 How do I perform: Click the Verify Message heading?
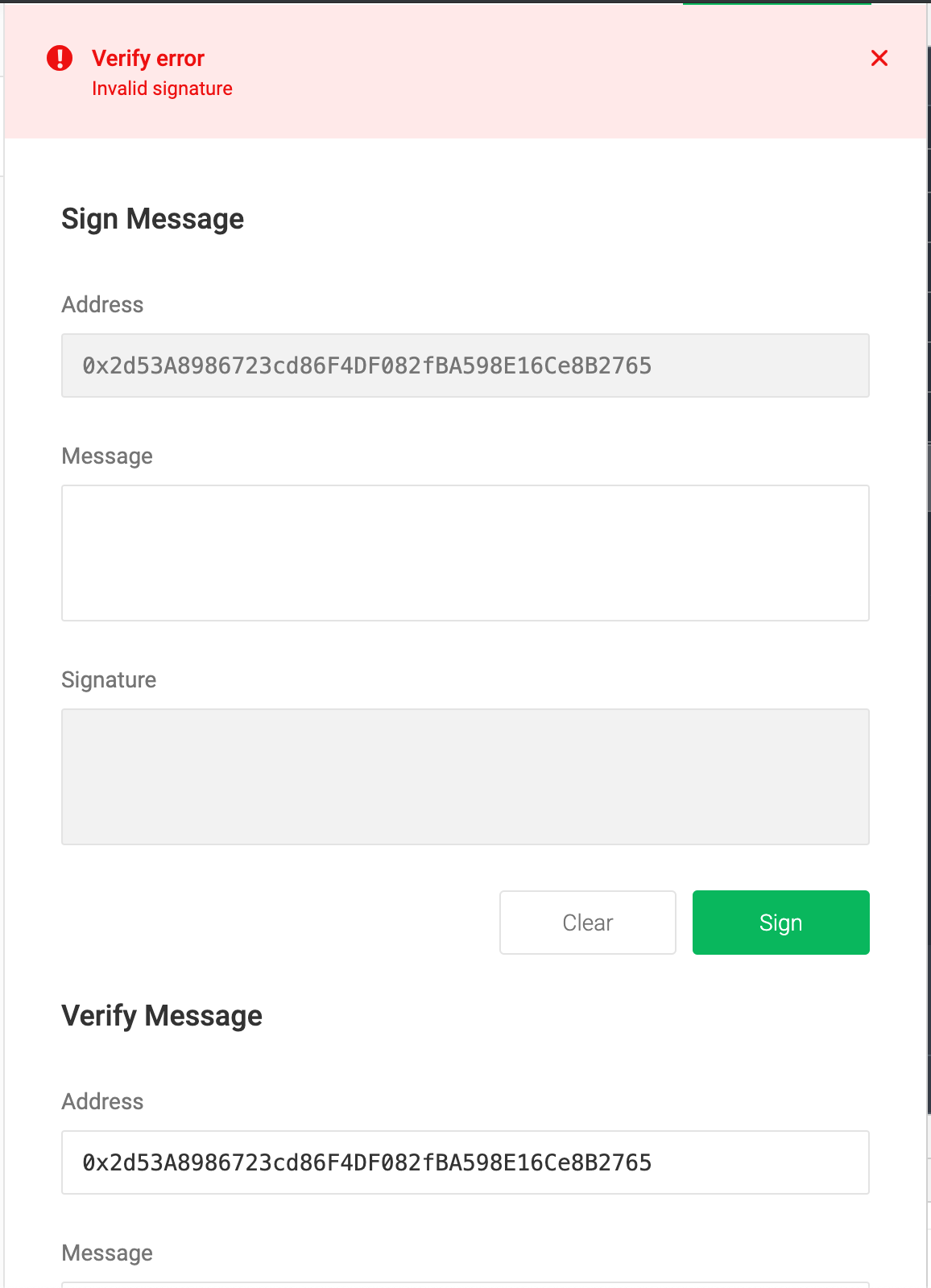[x=162, y=1015]
